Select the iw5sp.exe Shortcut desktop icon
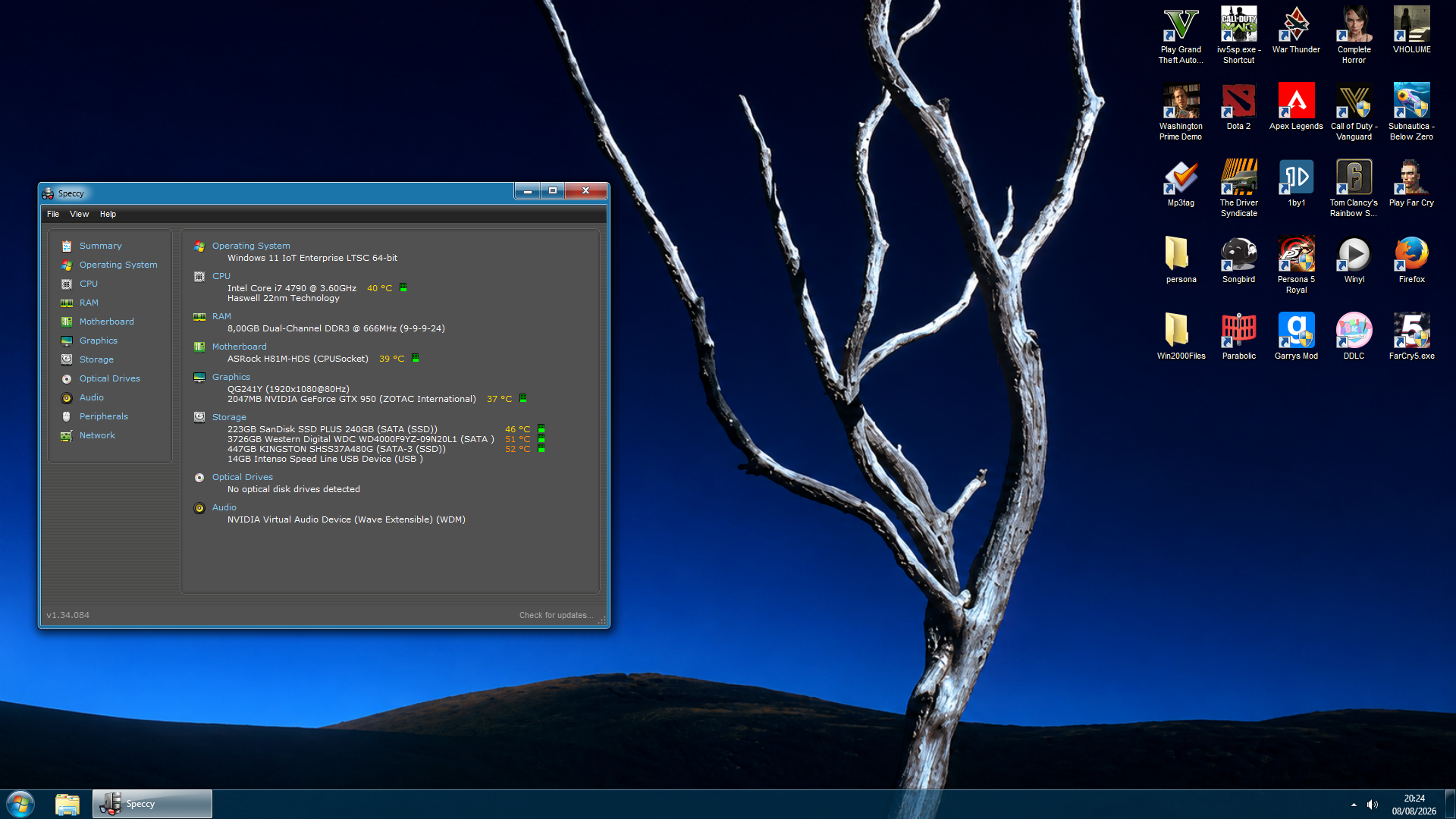 pos(1238,36)
